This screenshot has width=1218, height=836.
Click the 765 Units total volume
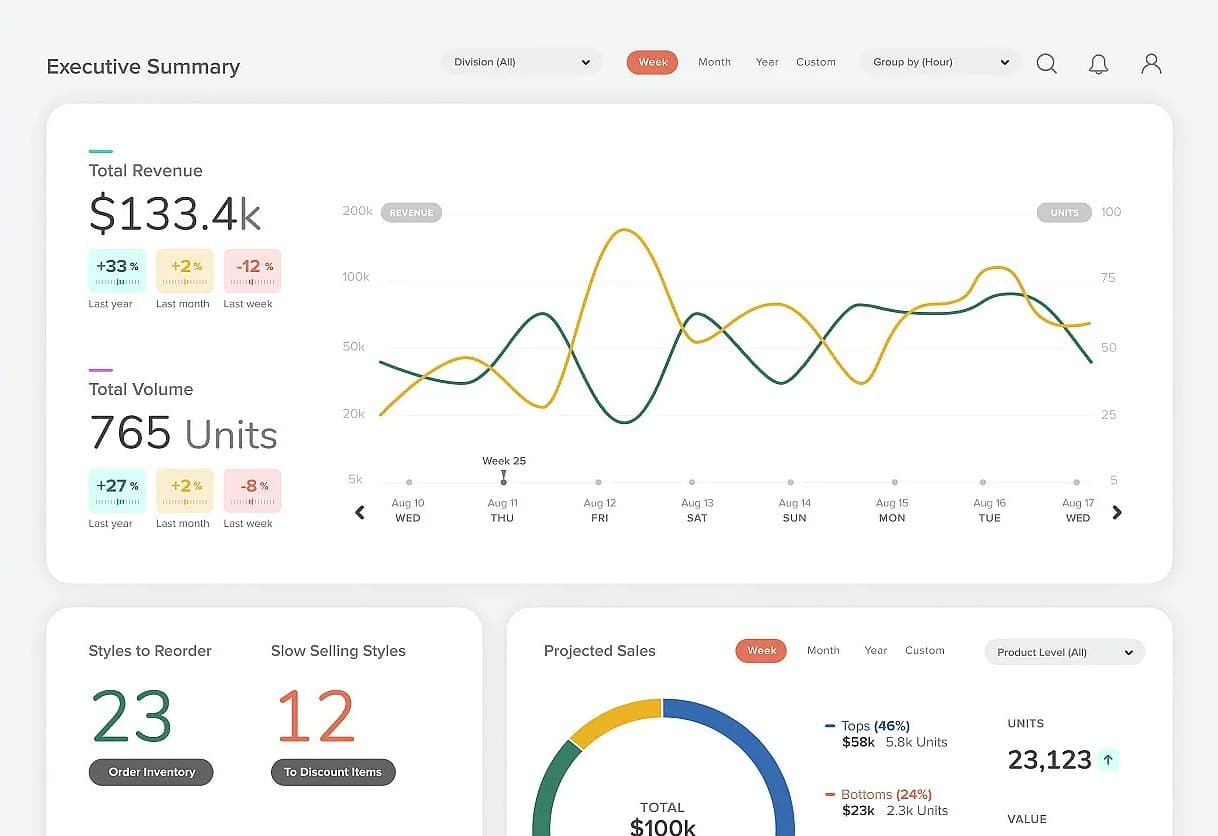tap(183, 433)
